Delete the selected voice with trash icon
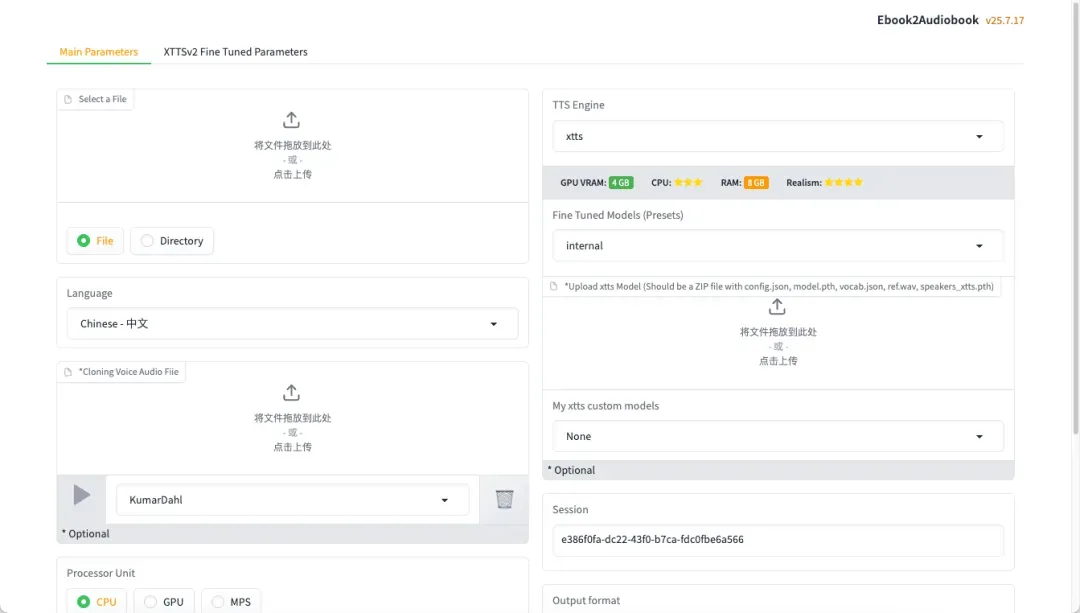The height and width of the screenshot is (613, 1080). [504, 498]
